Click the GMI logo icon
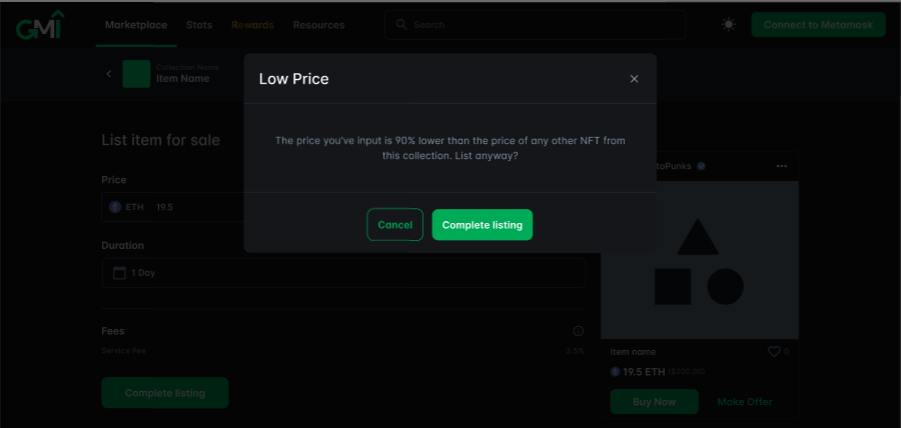Screen dimensions: 901x428 [40, 25]
